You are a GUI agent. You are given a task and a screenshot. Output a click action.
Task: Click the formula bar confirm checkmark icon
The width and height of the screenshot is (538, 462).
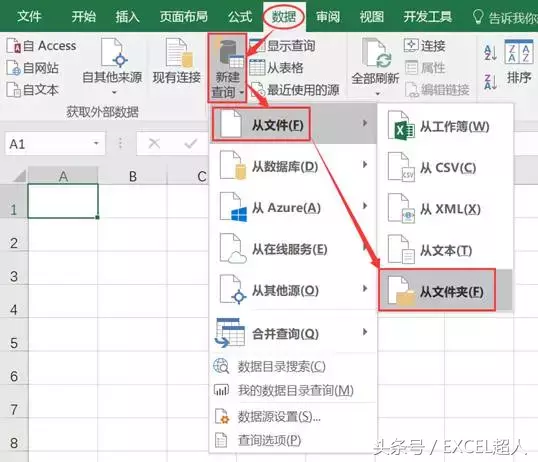(190, 143)
